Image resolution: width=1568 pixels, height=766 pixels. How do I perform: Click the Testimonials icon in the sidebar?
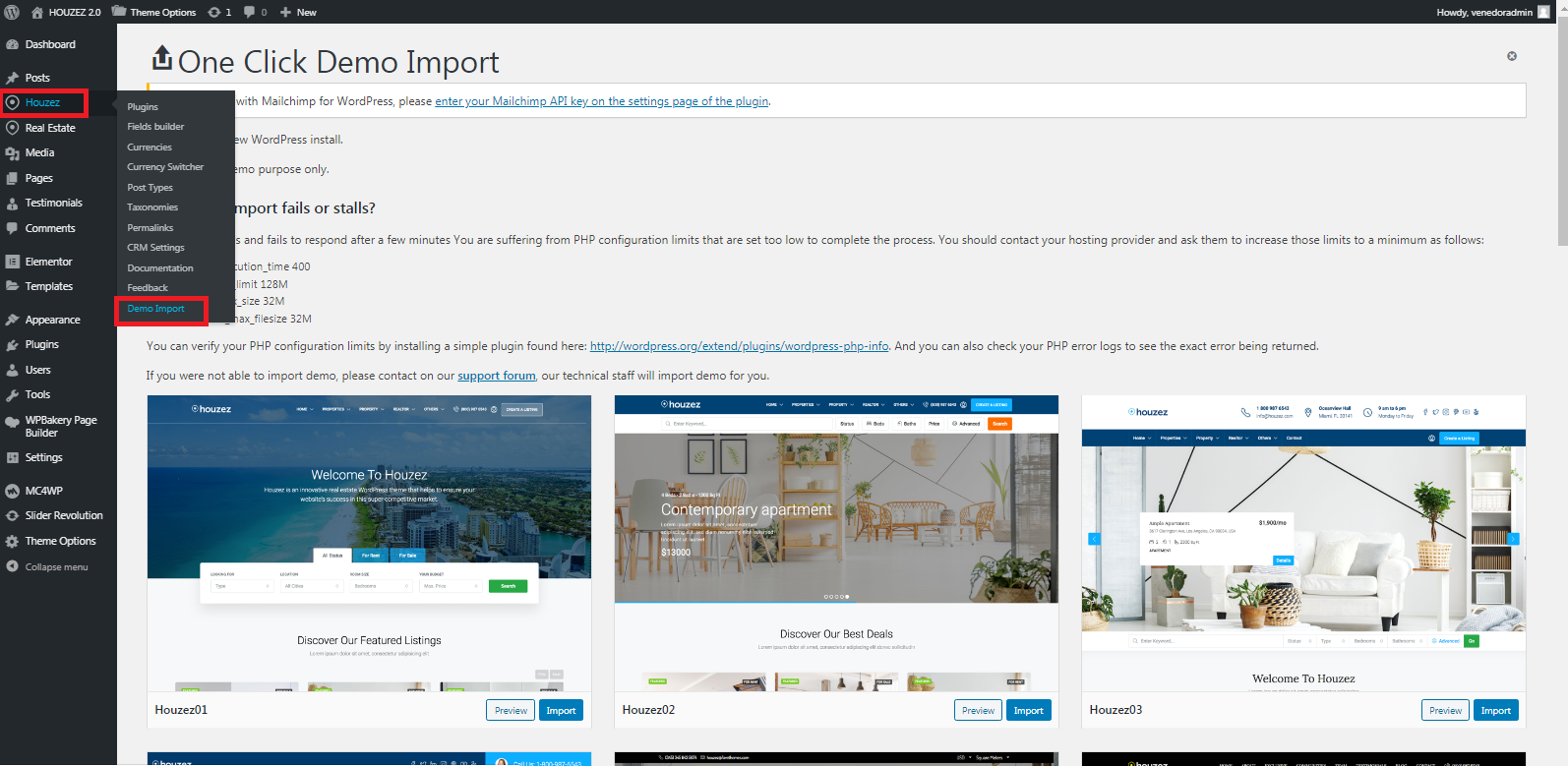click(x=13, y=203)
